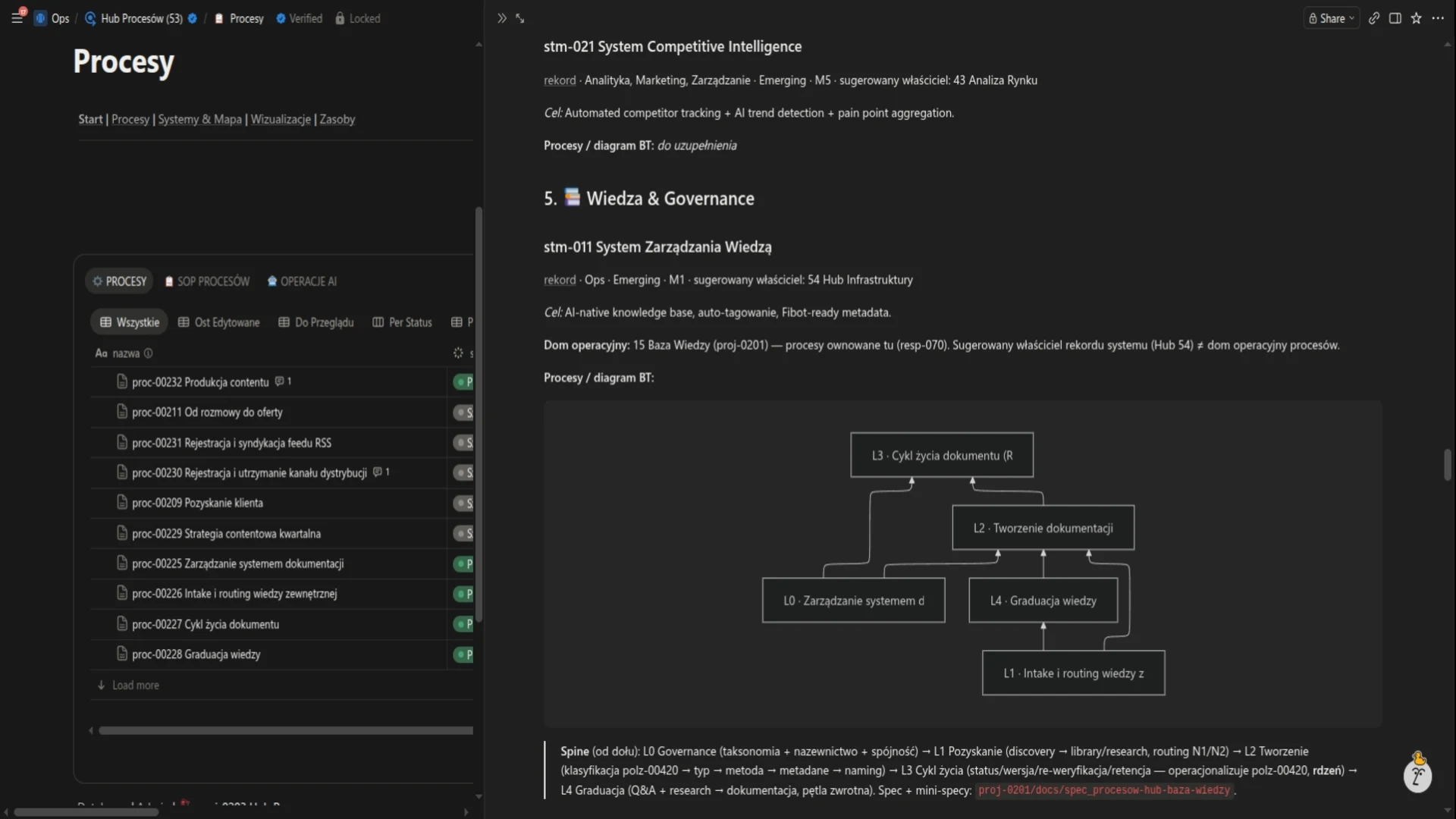Select the Per Status board view
The height and width of the screenshot is (819, 1456).
[x=403, y=322]
